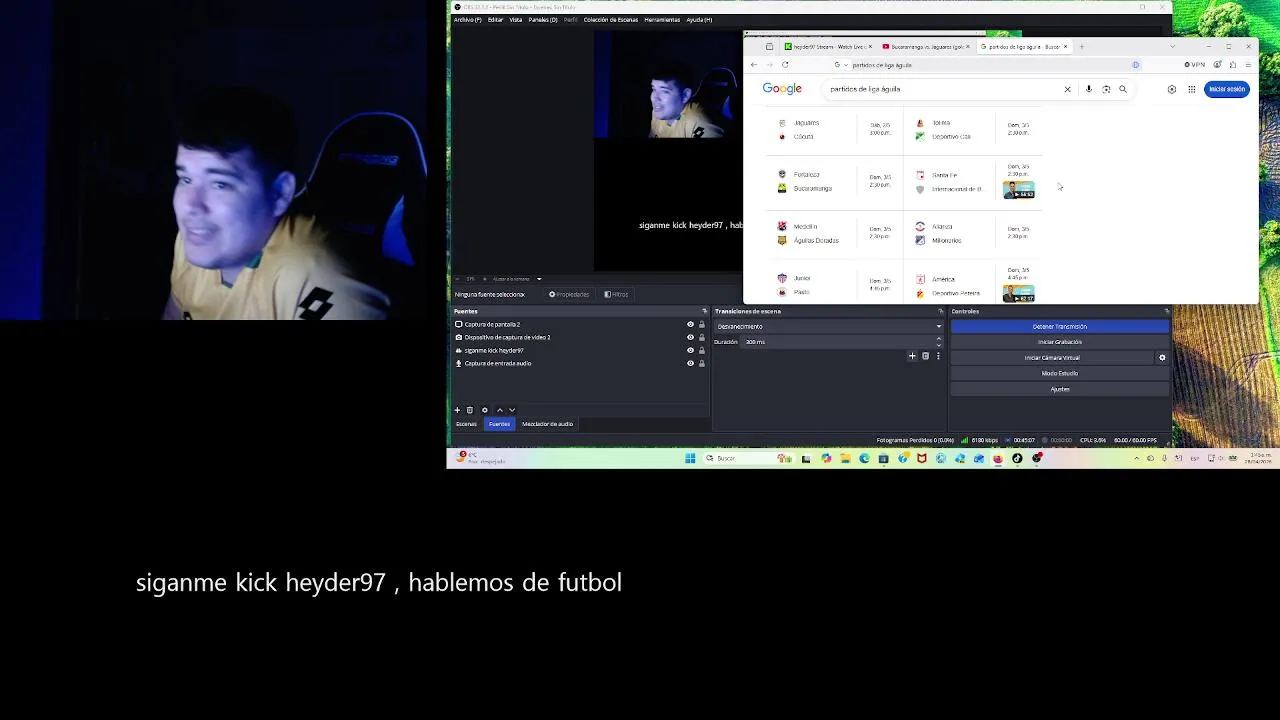Open Paneles menu in OBS

tap(543, 20)
